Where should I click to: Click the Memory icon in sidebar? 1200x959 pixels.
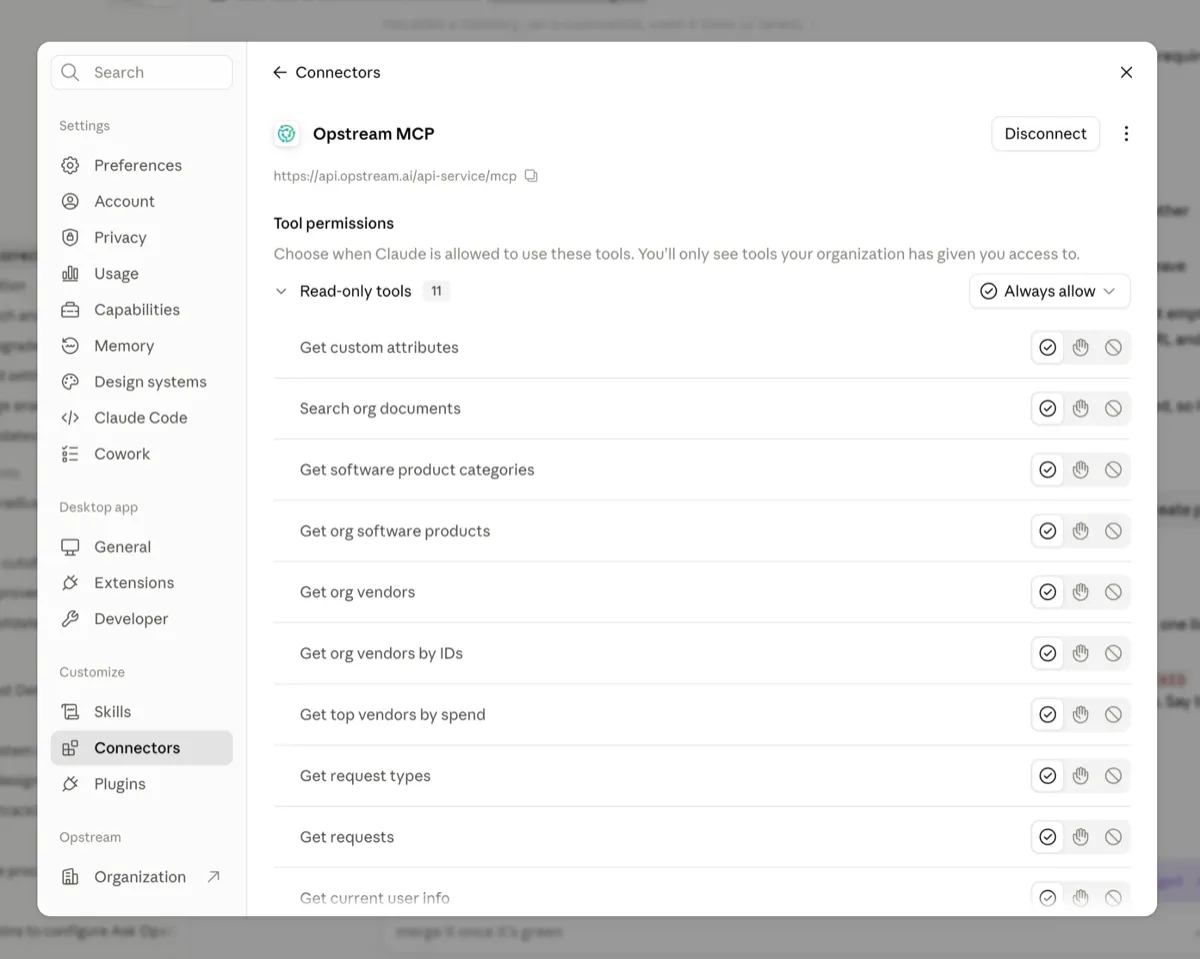(x=70, y=345)
